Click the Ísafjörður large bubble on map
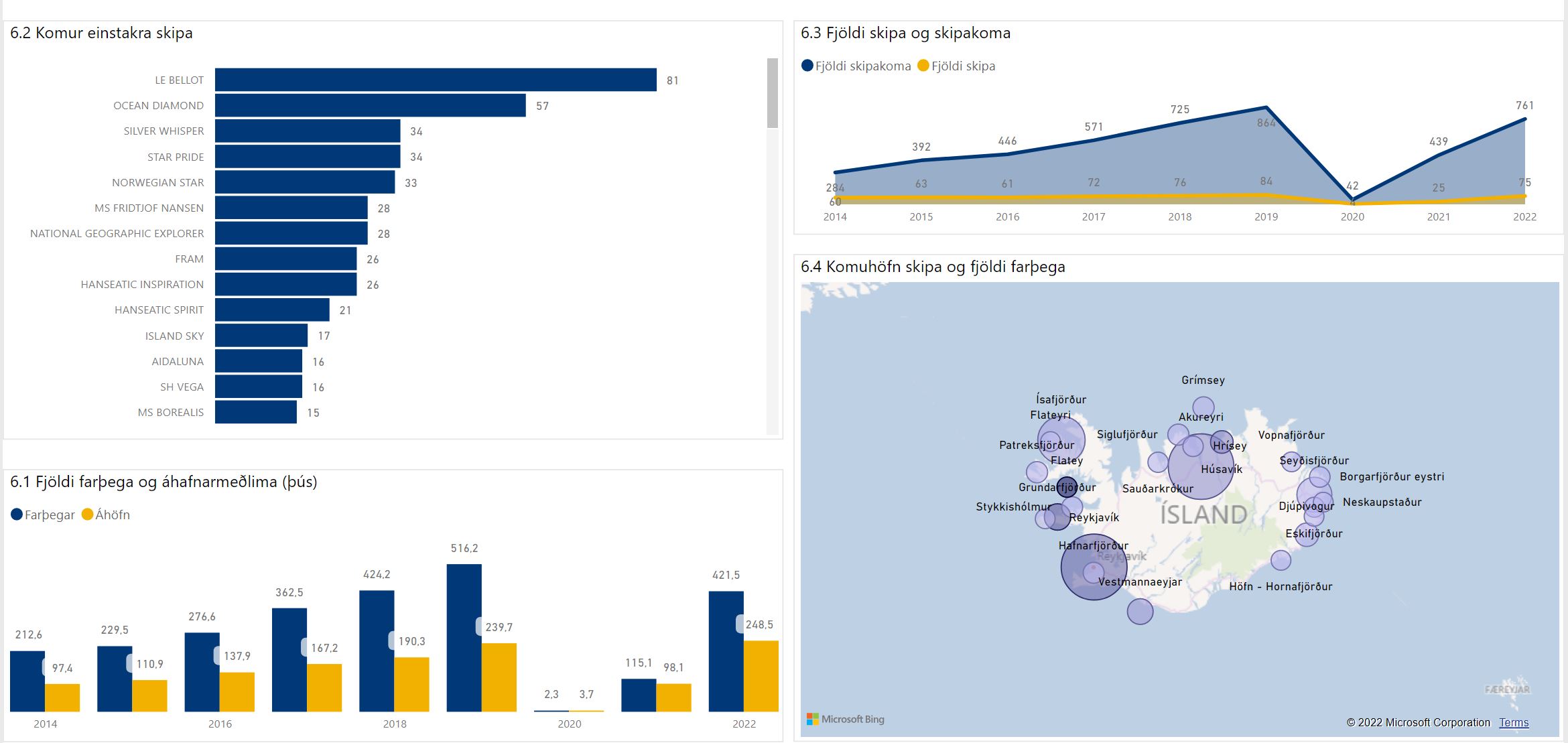Screen dimensions: 1568x743 (1061, 440)
